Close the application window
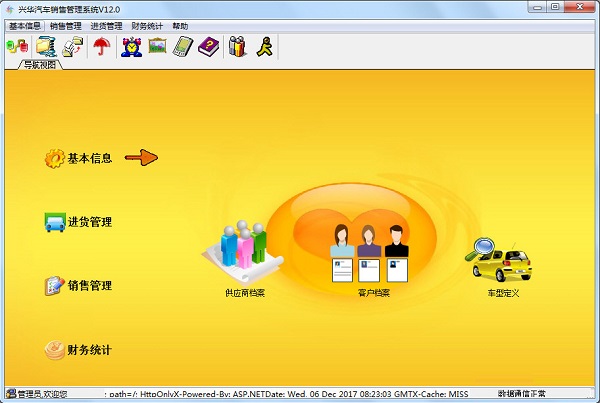Screen dimensions: 600x403 click(x=580, y=7)
